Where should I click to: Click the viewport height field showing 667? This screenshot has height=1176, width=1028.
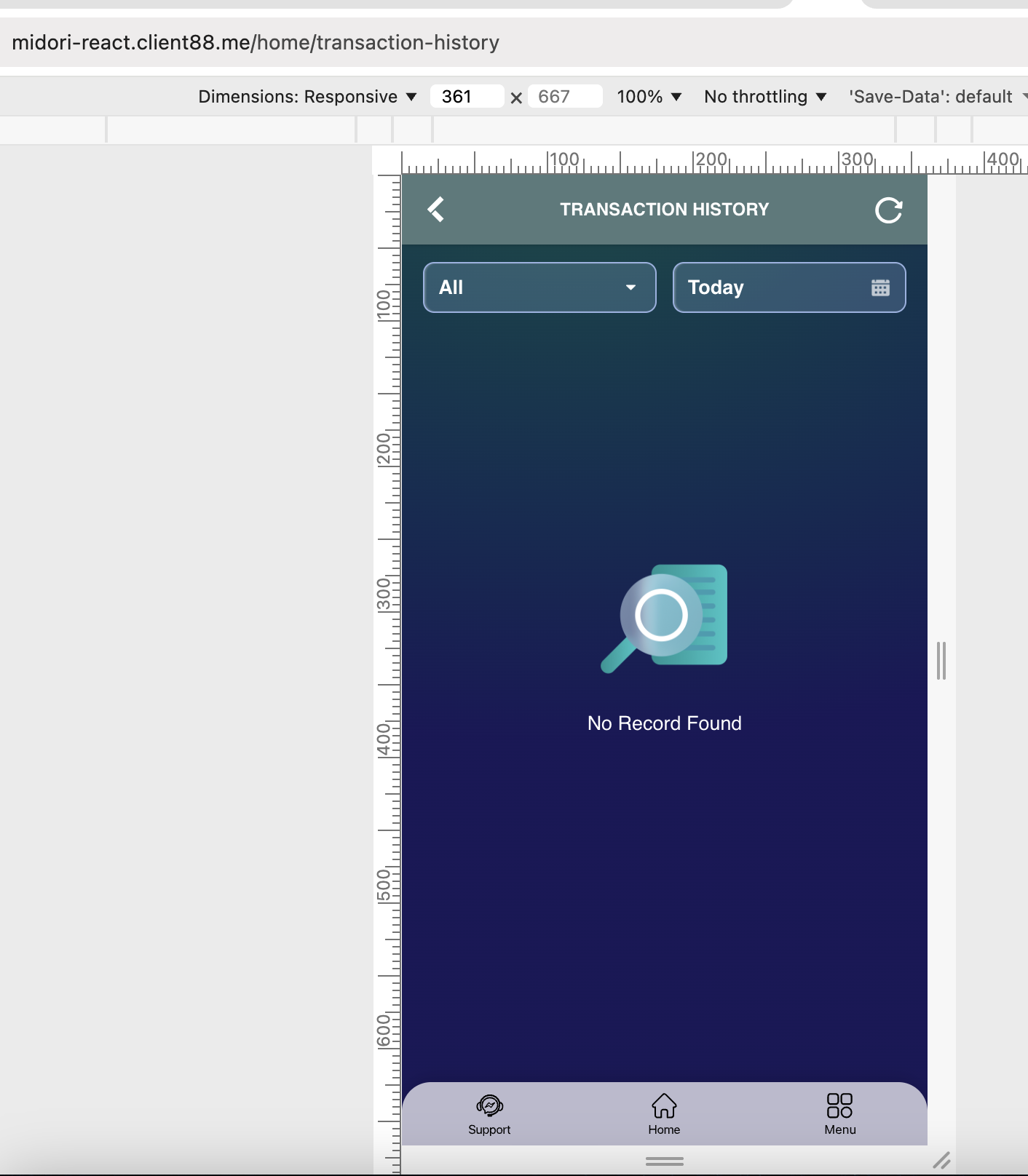pyautogui.click(x=564, y=97)
